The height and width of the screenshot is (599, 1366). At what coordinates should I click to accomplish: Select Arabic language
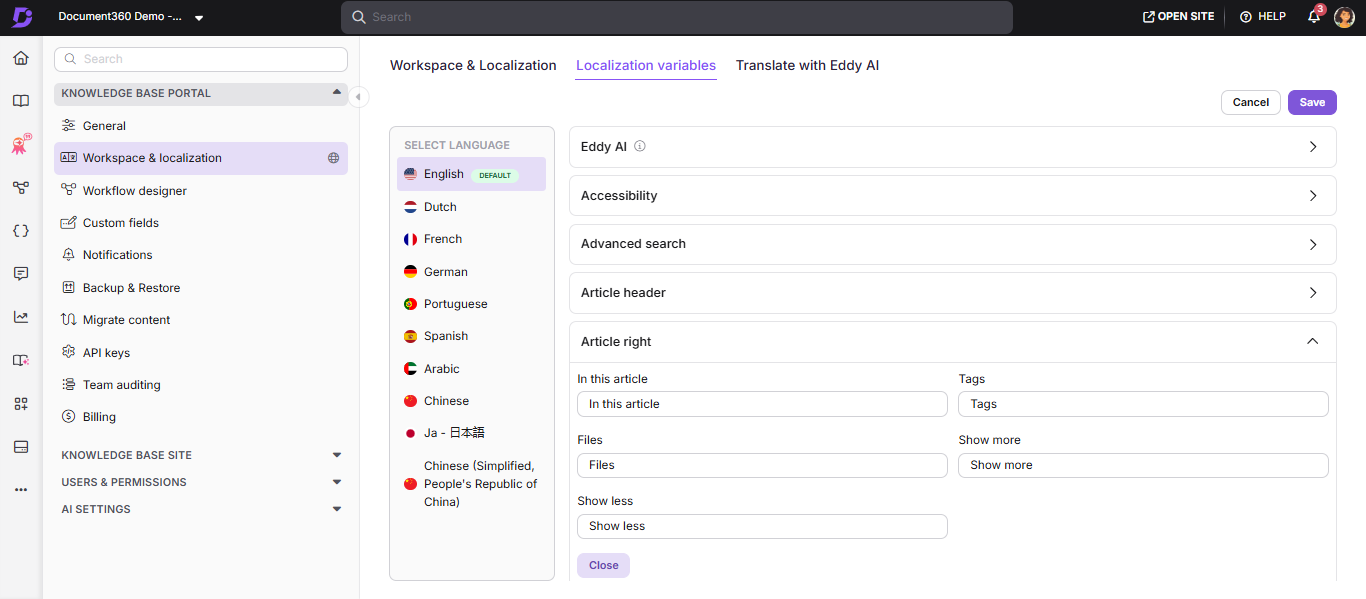click(x=471, y=369)
